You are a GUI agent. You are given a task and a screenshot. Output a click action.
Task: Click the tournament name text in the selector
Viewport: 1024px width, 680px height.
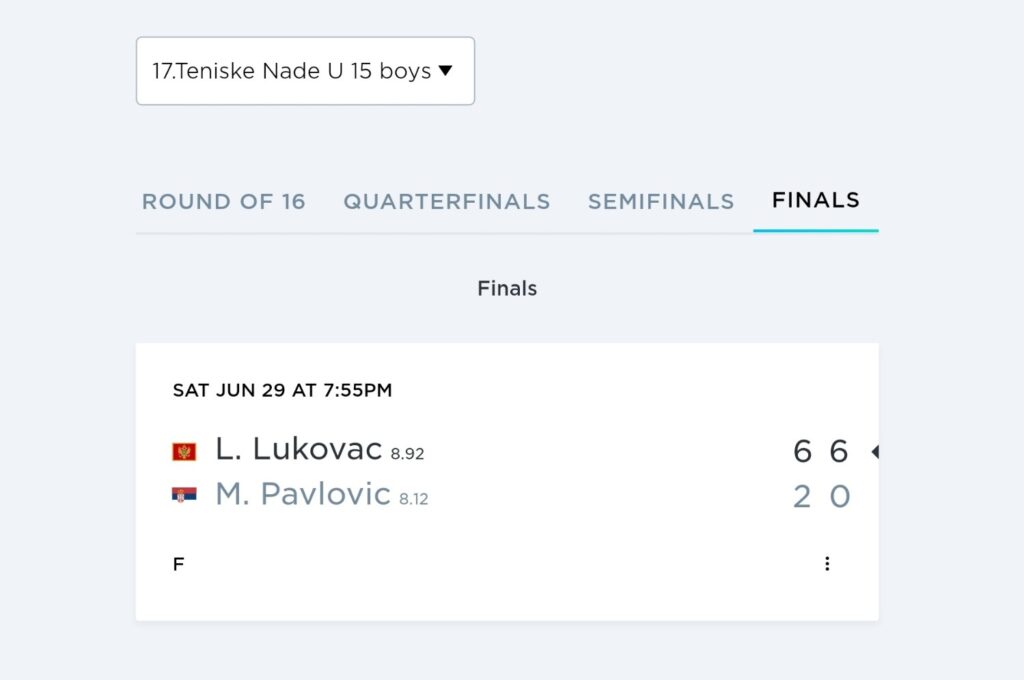(291, 71)
